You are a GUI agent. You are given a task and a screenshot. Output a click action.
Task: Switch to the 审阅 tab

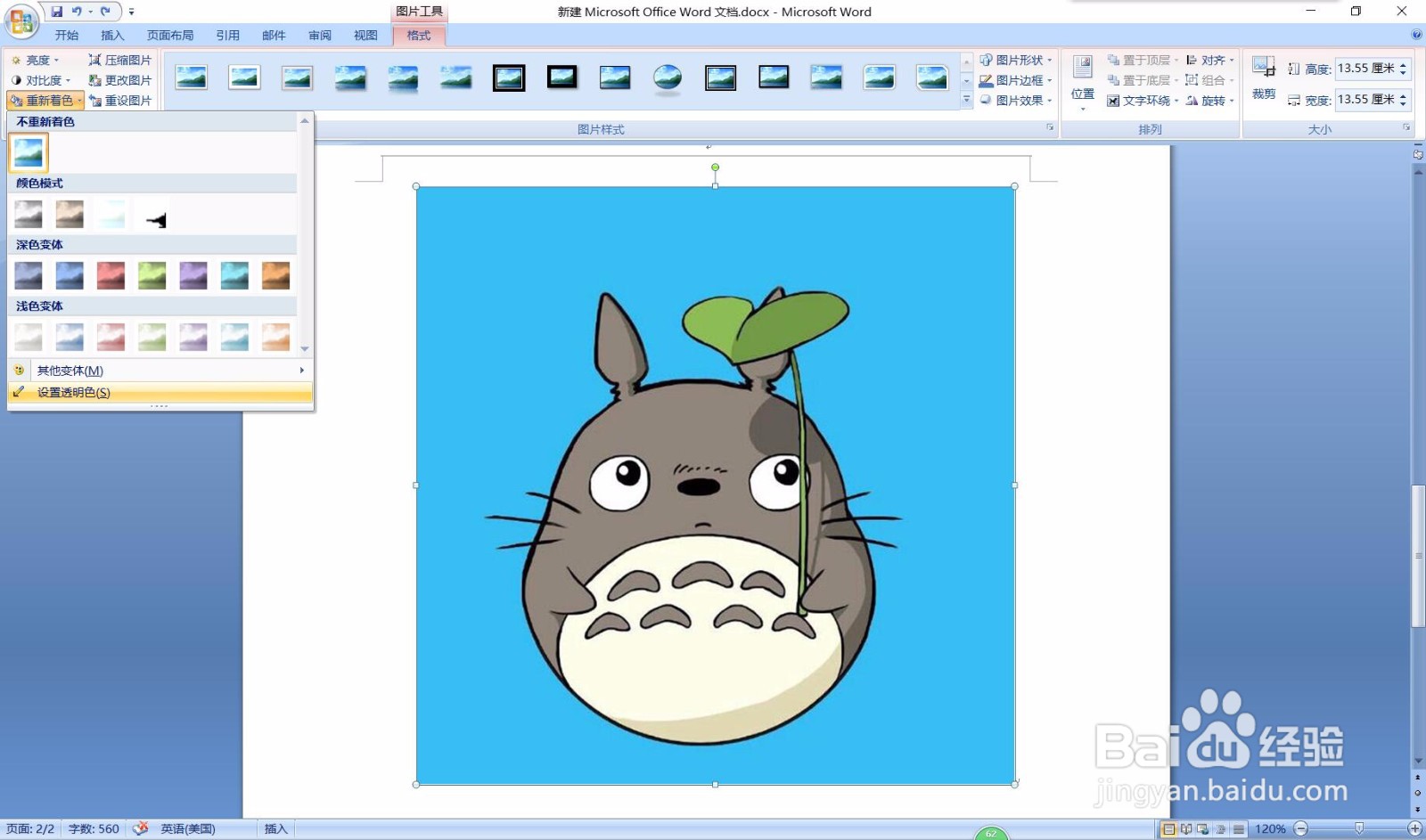click(320, 36)
